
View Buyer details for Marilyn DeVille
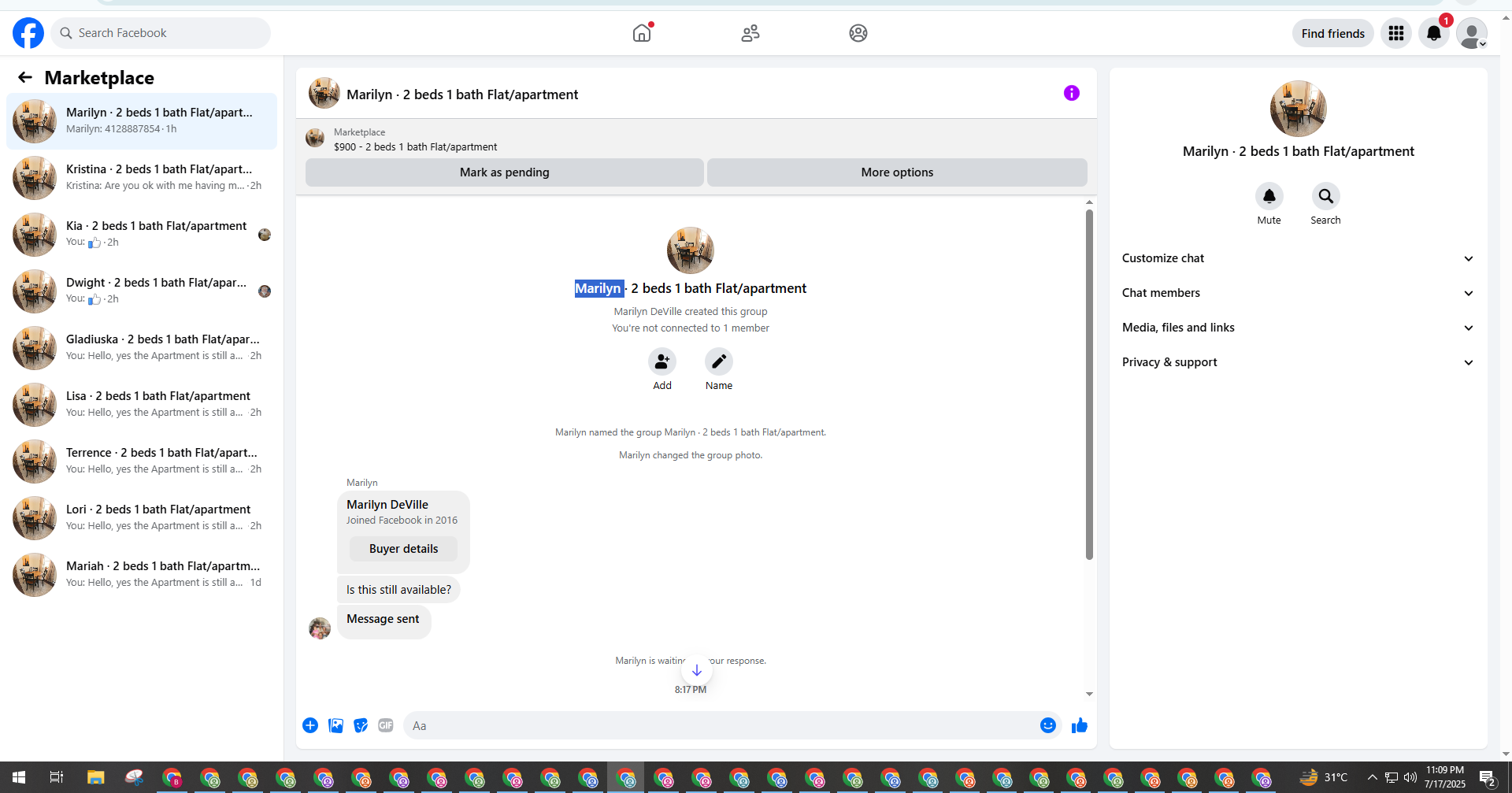(403, 549)
